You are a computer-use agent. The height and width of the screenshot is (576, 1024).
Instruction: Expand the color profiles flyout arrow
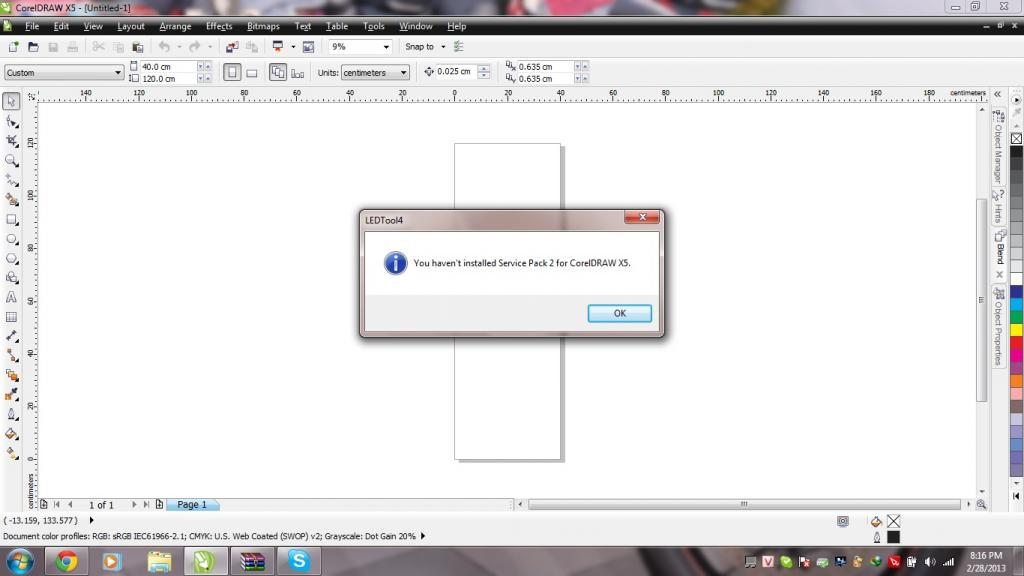point(423,536)
